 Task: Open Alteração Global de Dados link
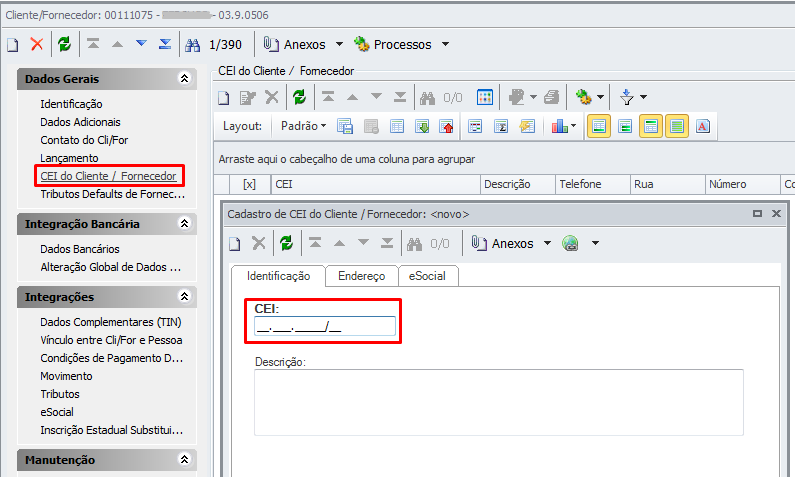click(111, 267)
